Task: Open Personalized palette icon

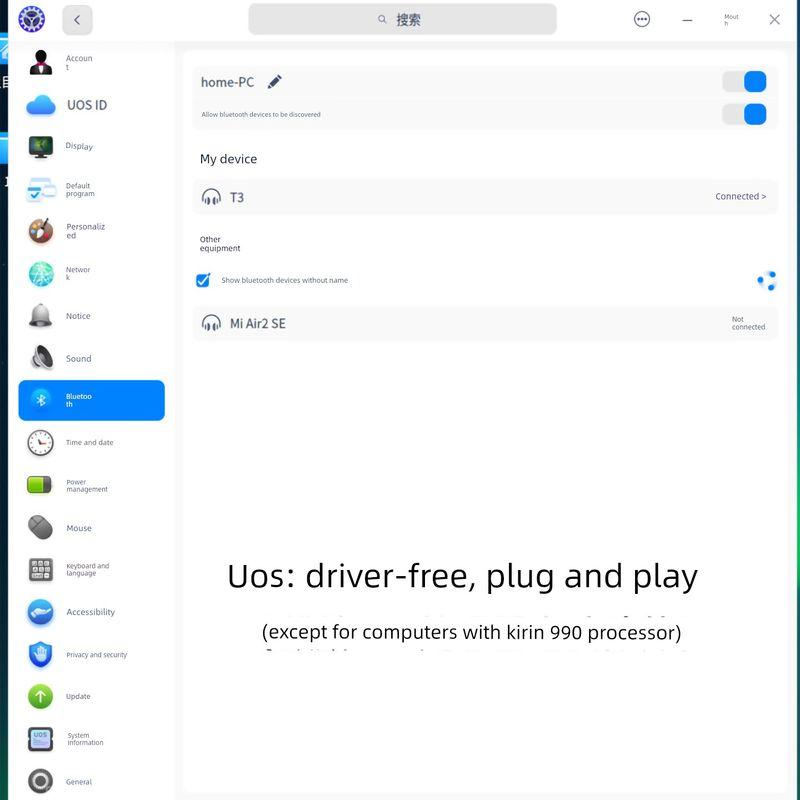Action: pyautogui.click(x=41, y=231)
